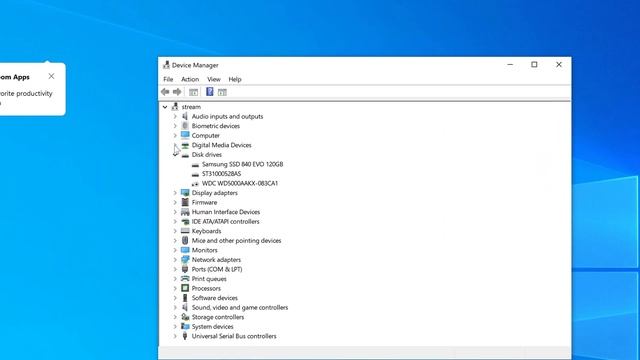The width and height of the screenshot is (640, 360).
Task: Click the Network adapters icon
Action: 185,260
